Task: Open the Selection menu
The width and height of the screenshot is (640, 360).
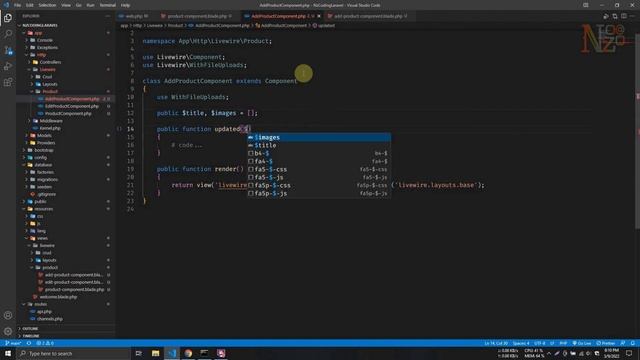Action: (47, 5)
